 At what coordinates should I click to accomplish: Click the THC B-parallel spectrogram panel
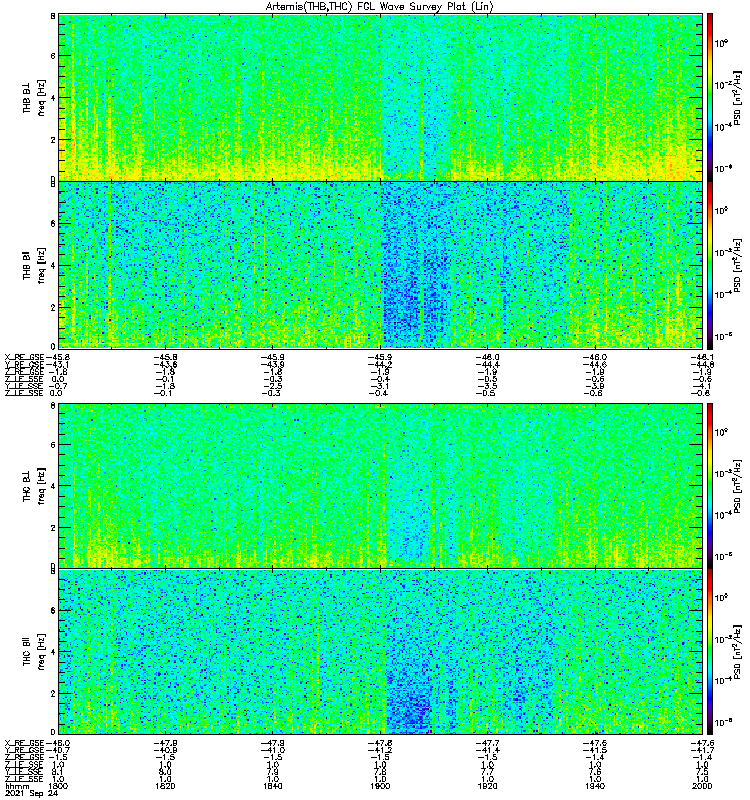pos(380,652)
